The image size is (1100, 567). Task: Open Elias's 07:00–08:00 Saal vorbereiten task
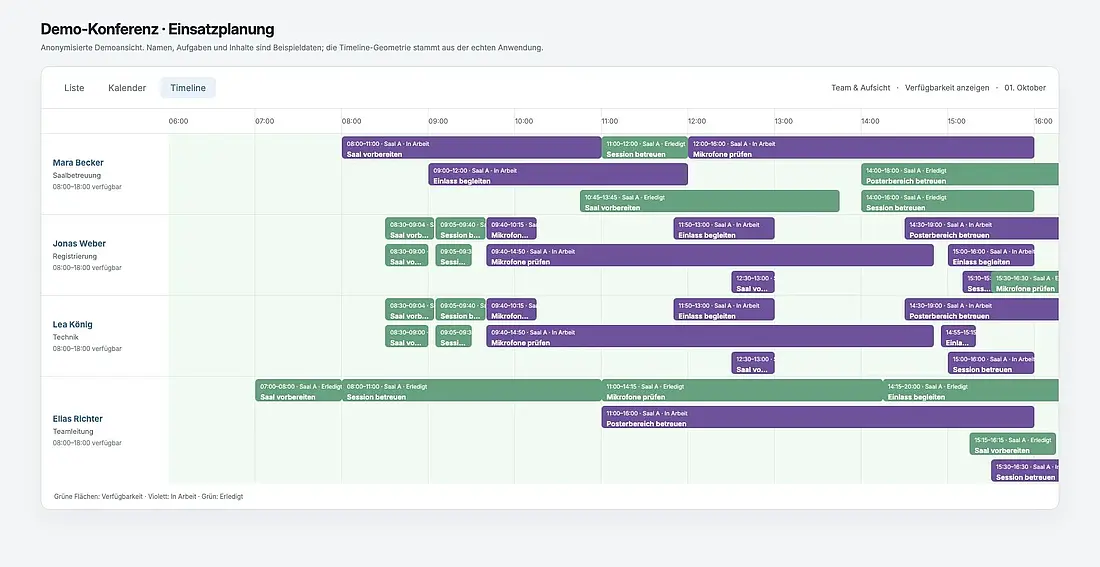tap(298, 390)
